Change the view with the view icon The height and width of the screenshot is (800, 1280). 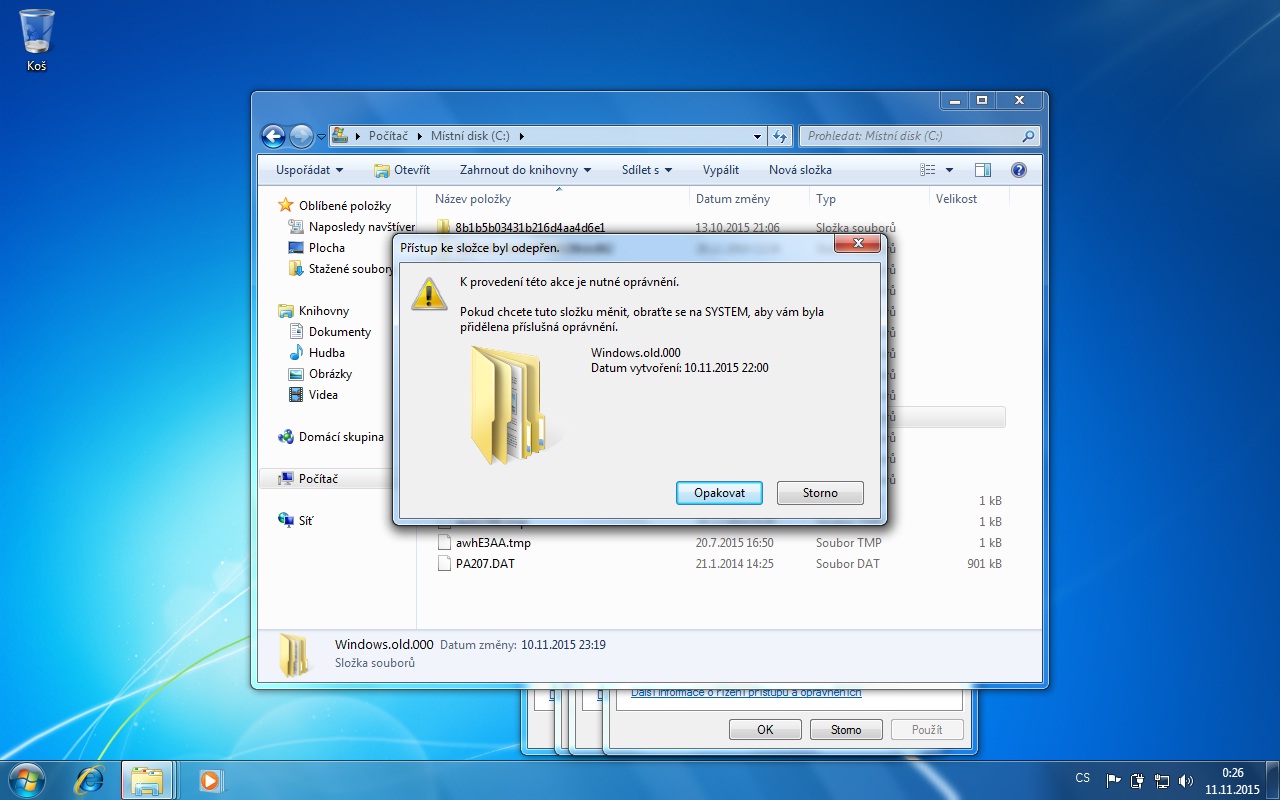[x=928, y=170]
